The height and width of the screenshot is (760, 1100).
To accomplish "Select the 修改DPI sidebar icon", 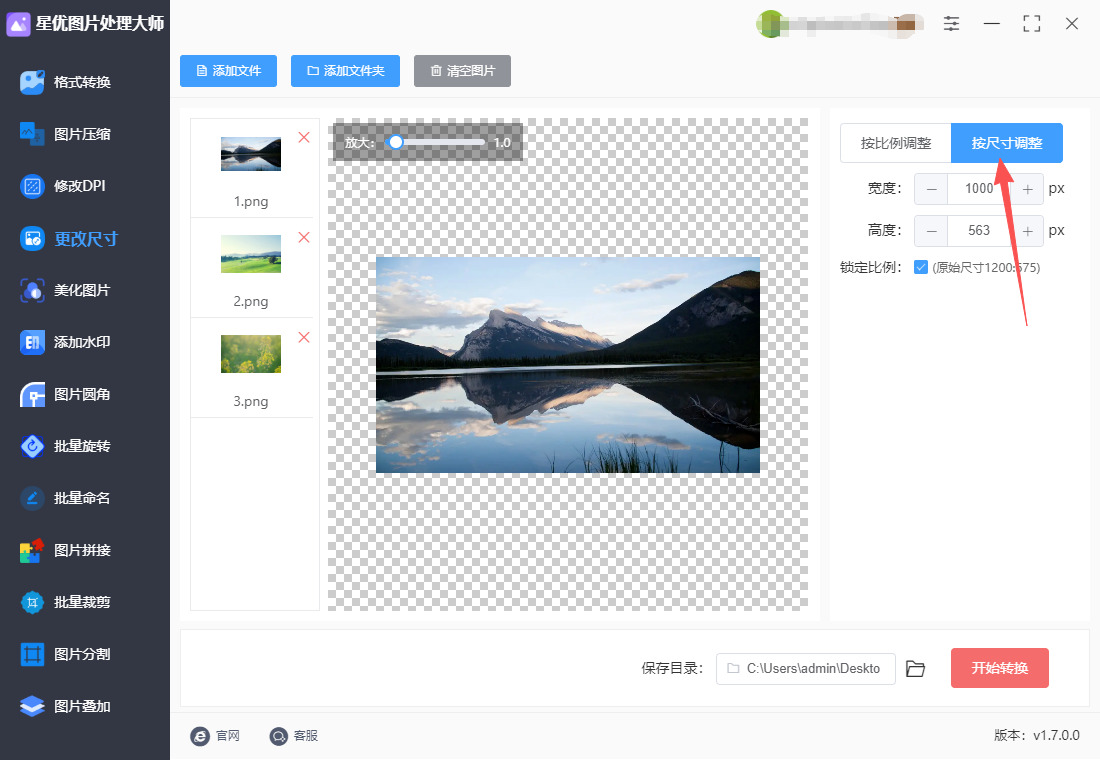I will 32,186.
